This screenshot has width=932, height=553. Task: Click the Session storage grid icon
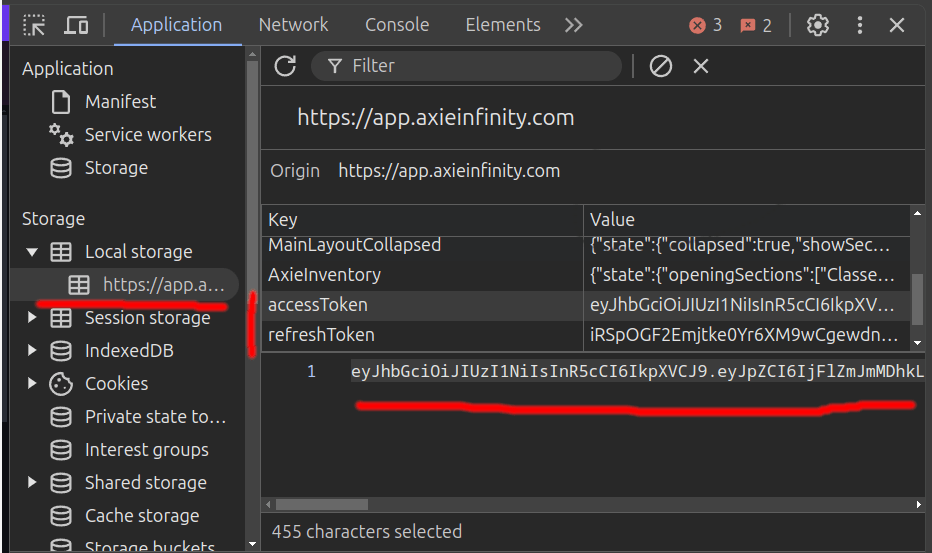coord(61,318)
